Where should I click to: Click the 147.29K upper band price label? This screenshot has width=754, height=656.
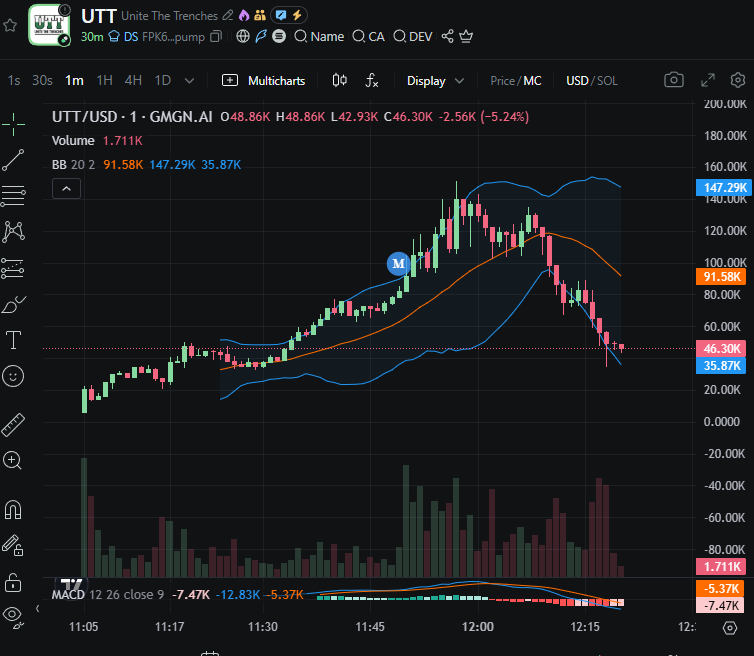[x=723, y=188]
